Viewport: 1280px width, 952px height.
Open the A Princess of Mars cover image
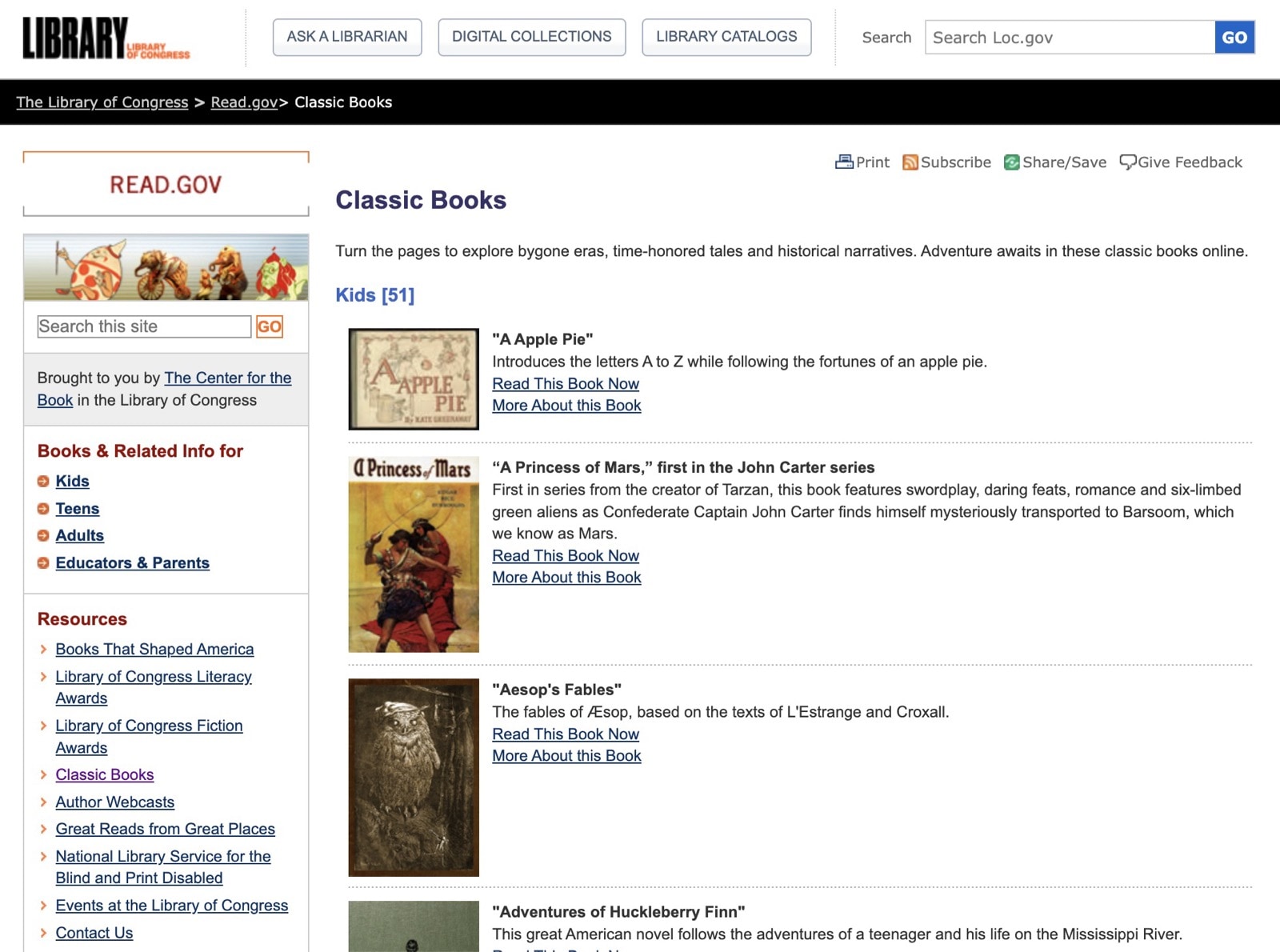click(x=414, y=554)
